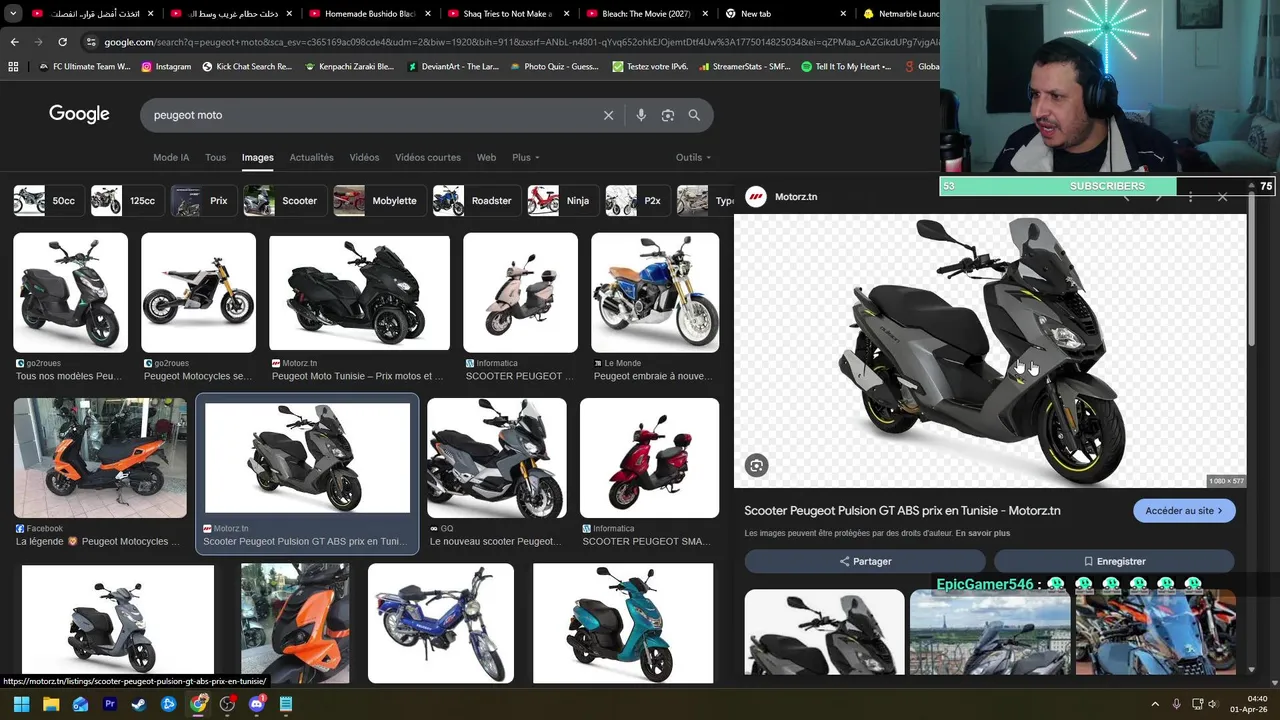Click the Enregistrer button

coord(1114,561)
